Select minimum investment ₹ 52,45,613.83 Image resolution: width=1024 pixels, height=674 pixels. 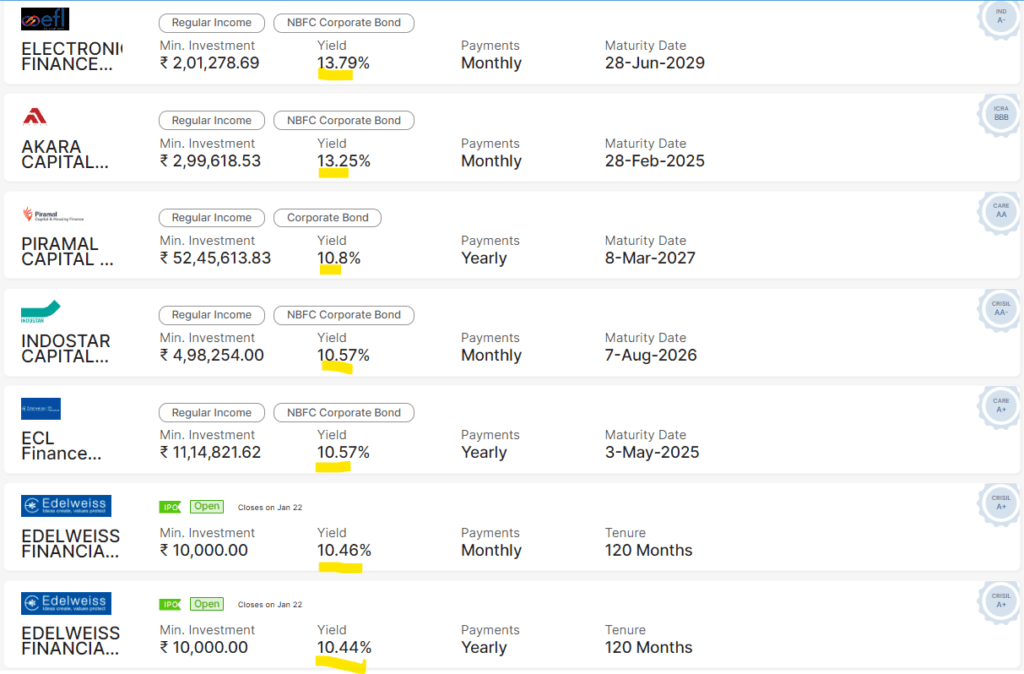216,259
